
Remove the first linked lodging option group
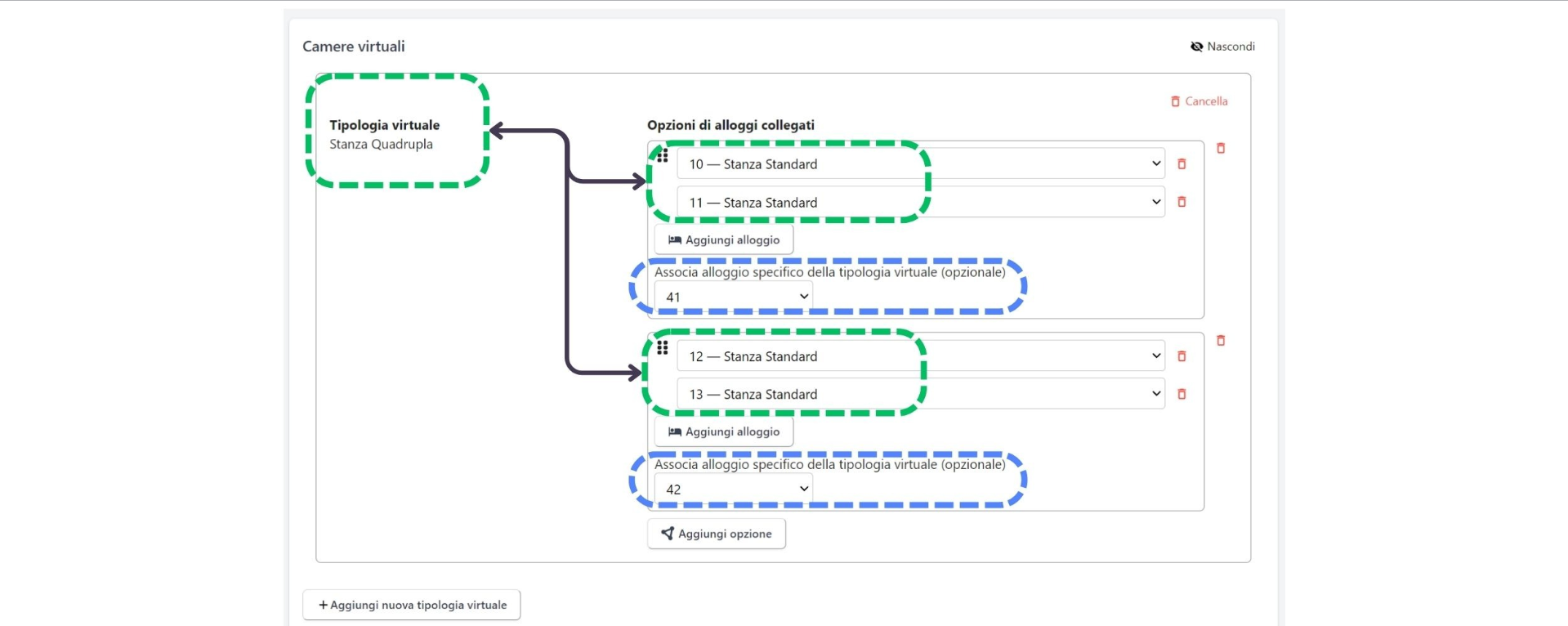[x=1221, y=149]
